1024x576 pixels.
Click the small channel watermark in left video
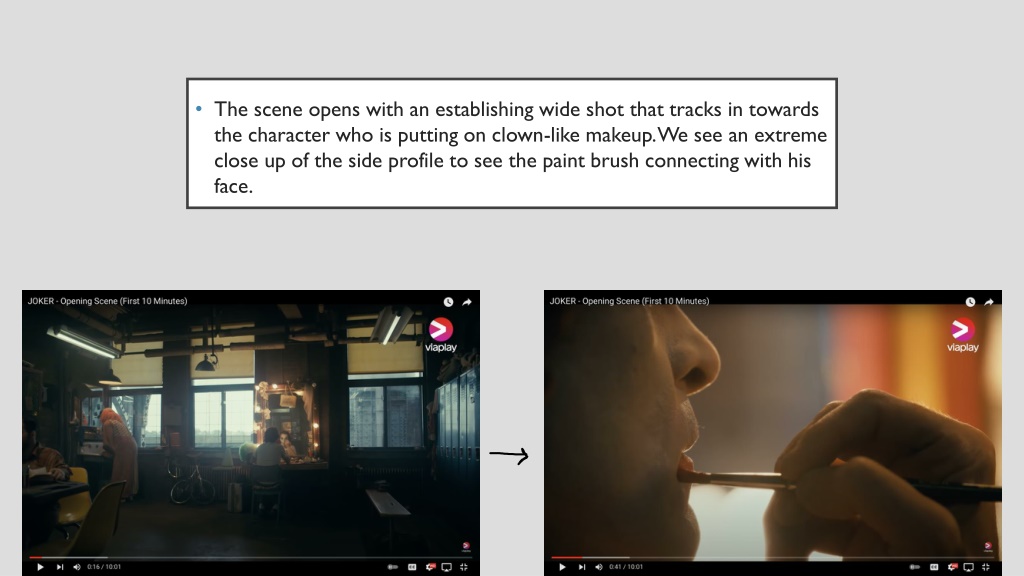pos(466,547)
